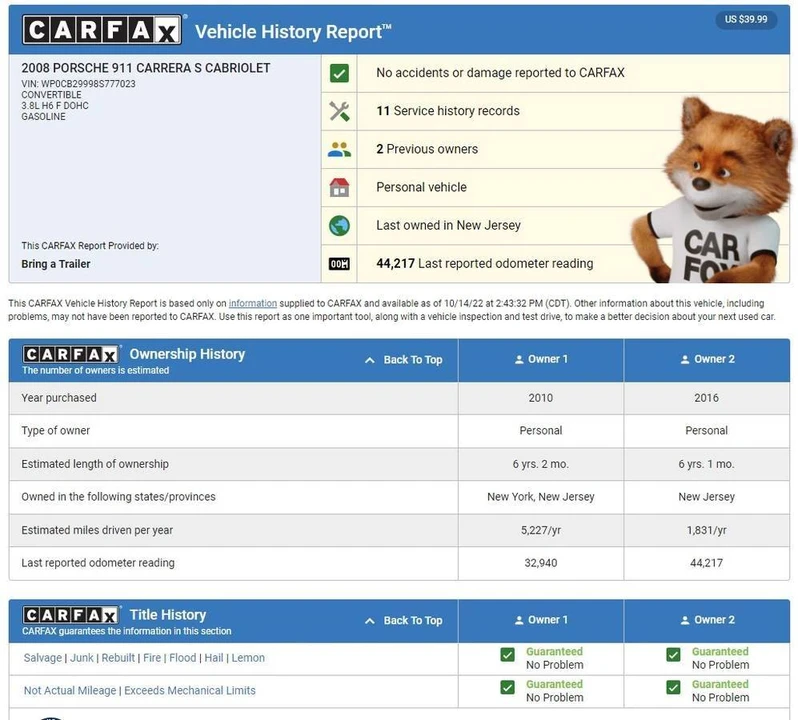Viewport: 798px width, 720px height.
Task: Click Owner 1 Salvage row guaranteed checkmark
Action: tap(507, 655)
